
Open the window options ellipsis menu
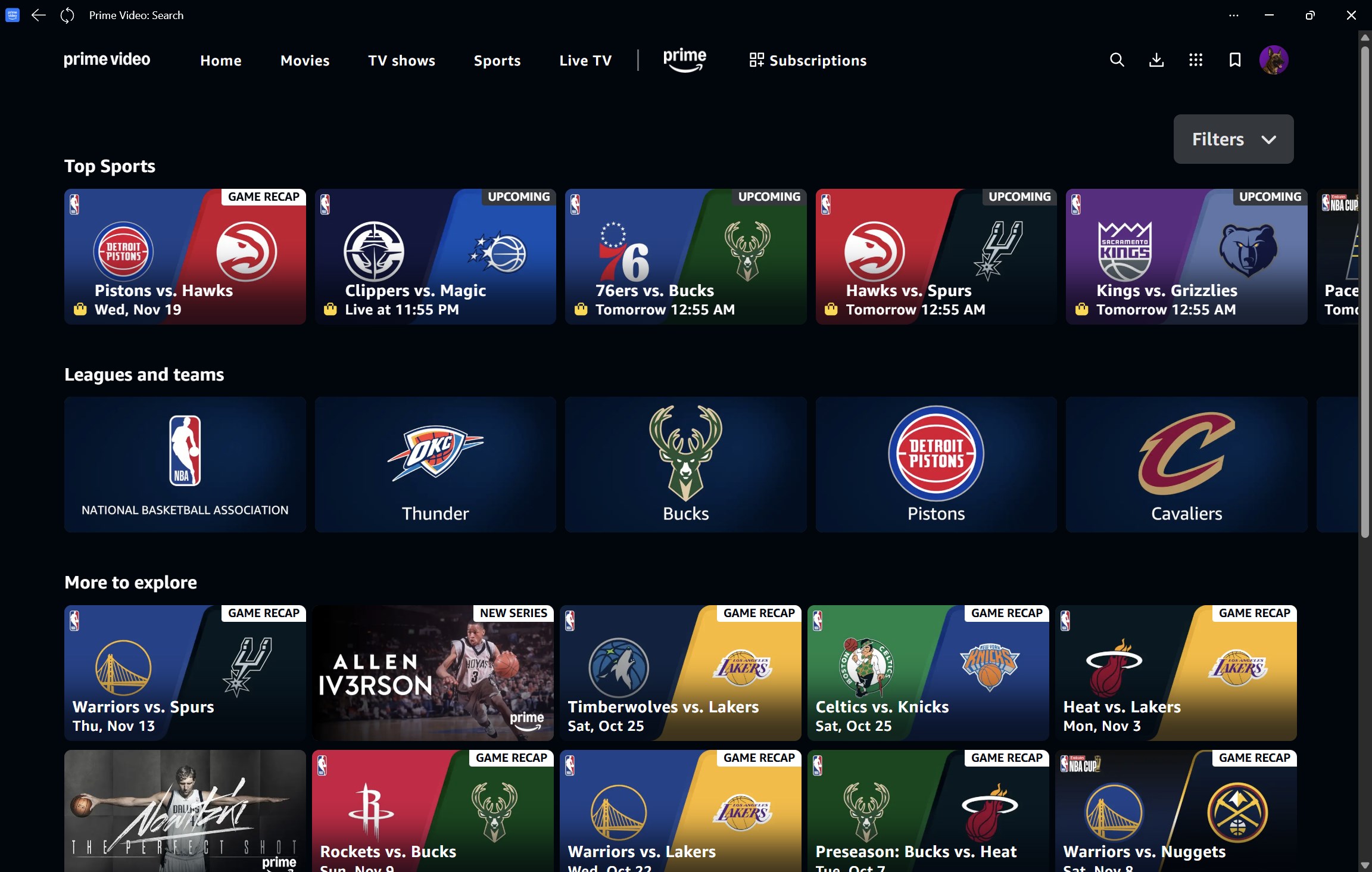(1234, 15)
